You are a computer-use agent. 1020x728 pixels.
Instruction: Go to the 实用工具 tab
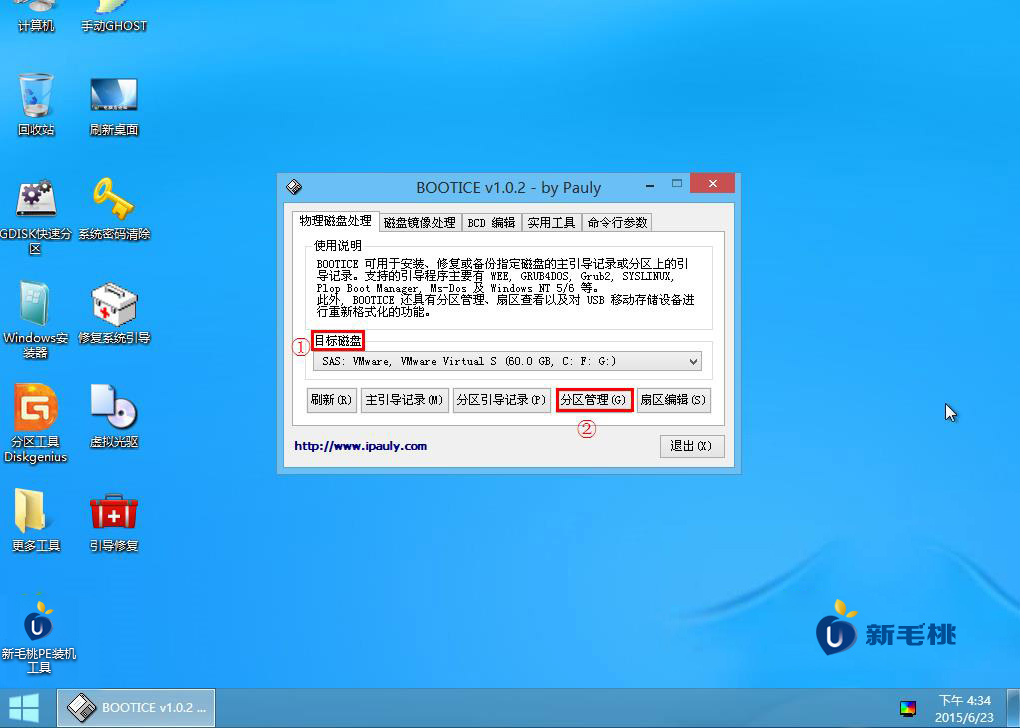pyautogui.click(x=551, y=222)
